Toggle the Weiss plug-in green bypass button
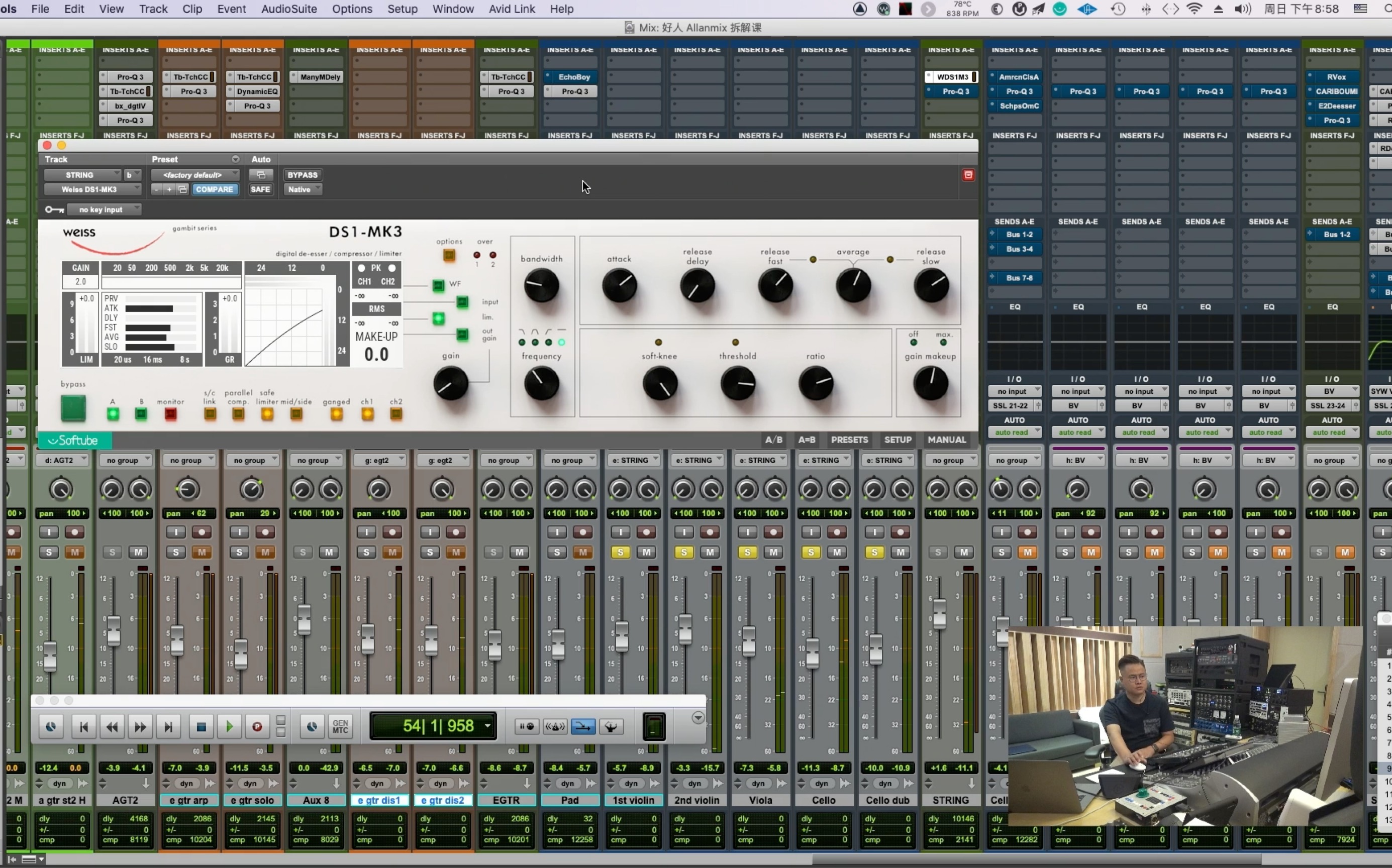The image size is (1392, 868). [x=73, y=407]
